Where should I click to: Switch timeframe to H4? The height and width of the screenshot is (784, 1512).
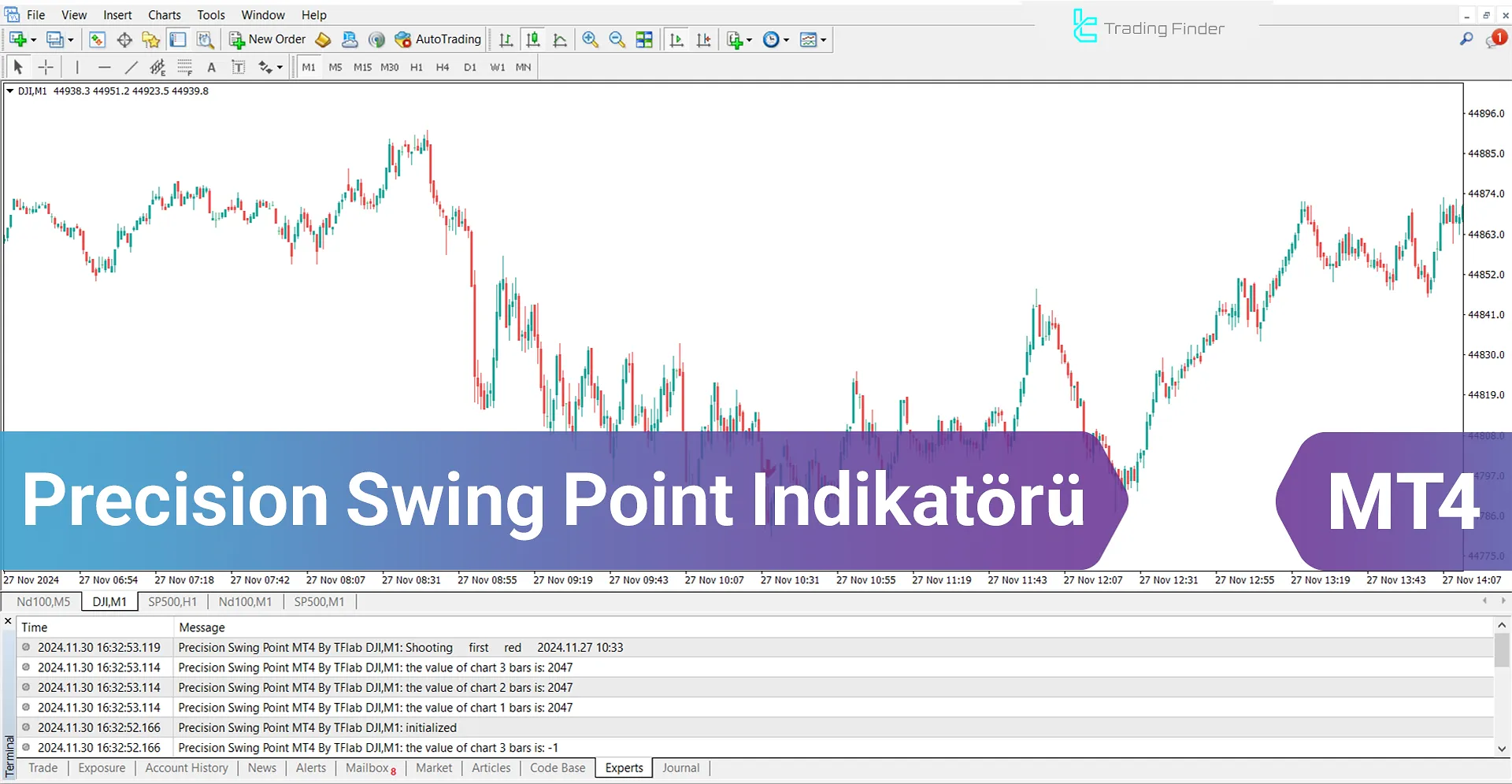(x=443, y=67)
